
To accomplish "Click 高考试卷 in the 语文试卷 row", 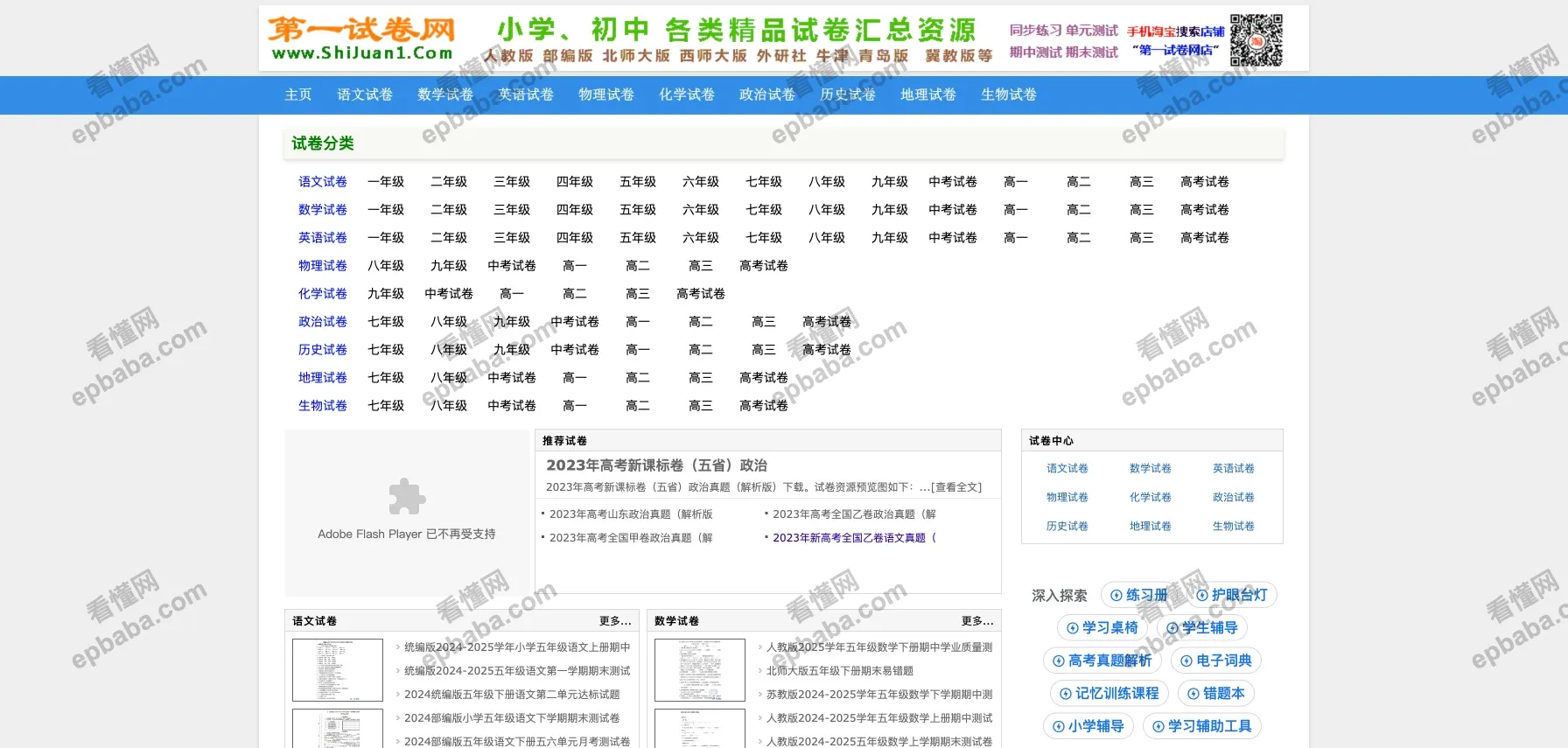I will [1205, 182].
